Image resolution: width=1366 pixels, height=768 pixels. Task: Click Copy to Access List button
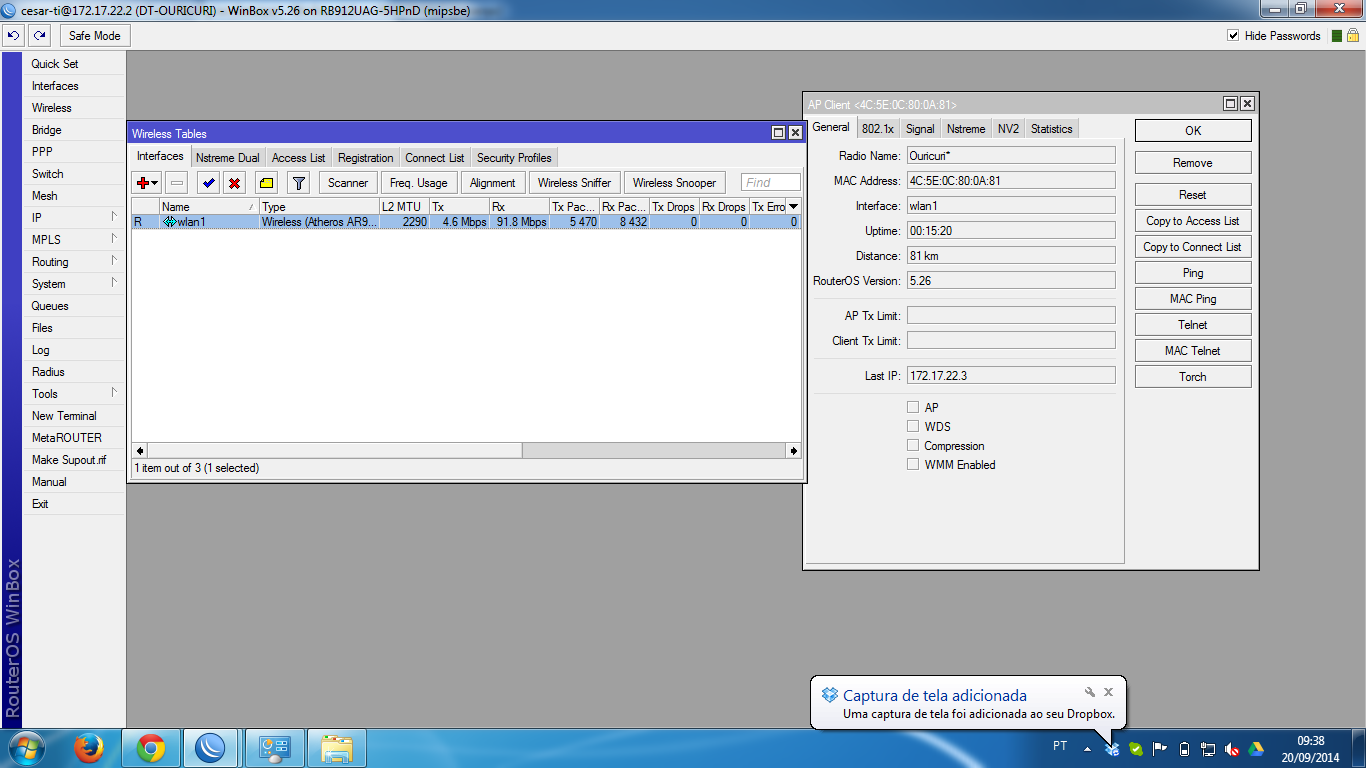(x=1193, y=221)
